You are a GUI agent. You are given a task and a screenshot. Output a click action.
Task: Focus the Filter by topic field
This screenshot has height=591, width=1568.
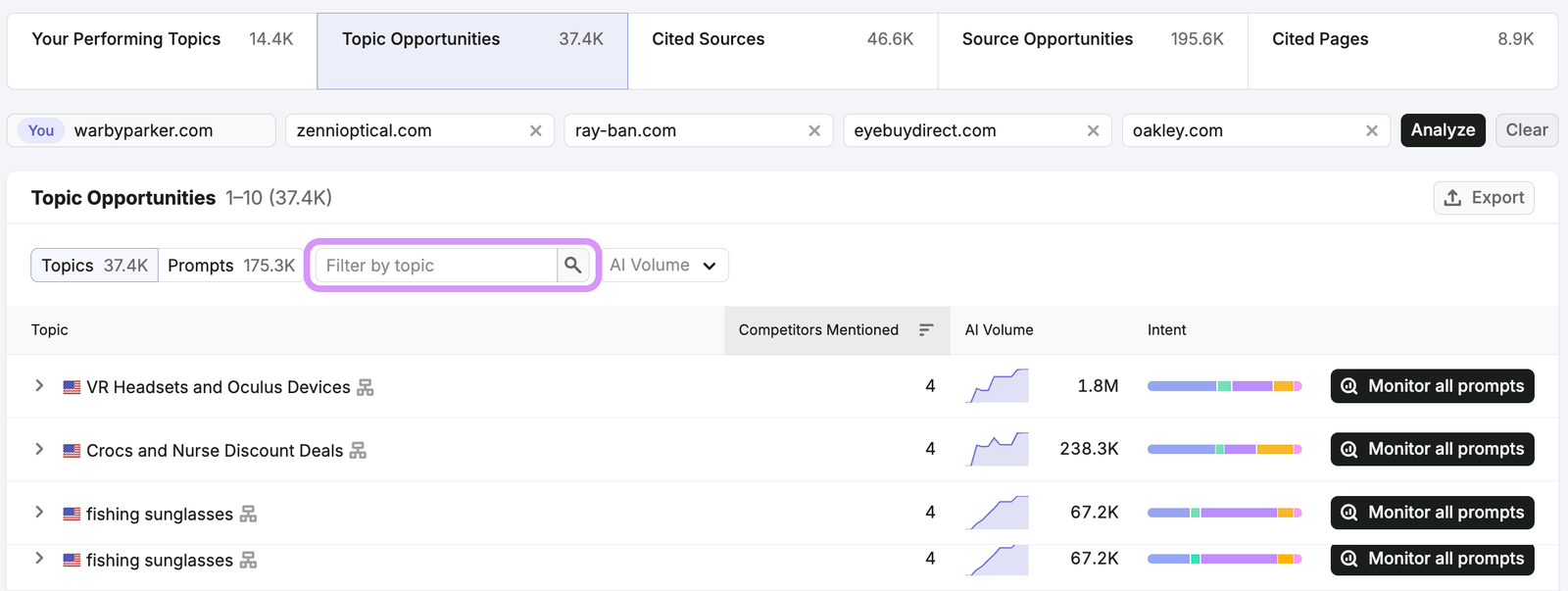tap(436, 266)
